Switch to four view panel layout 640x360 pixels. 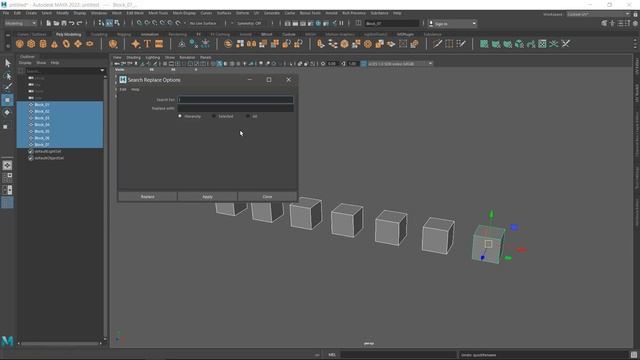7,177
